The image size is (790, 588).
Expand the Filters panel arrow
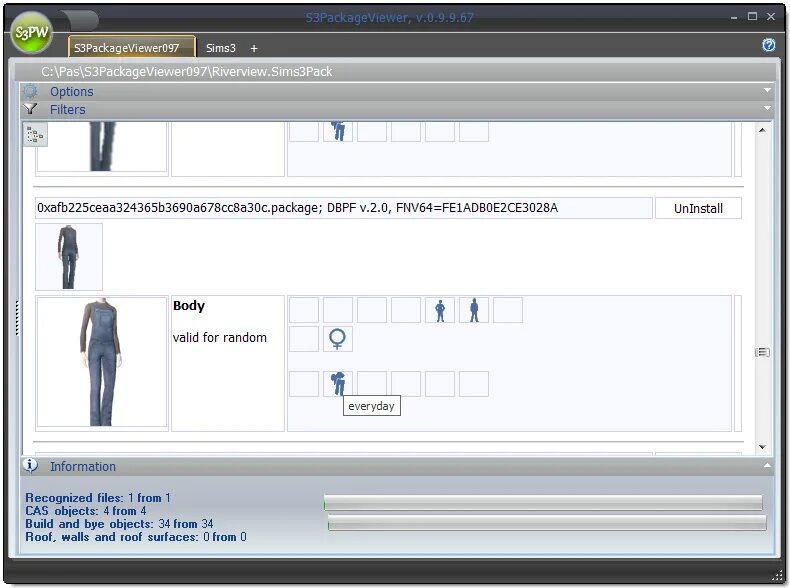point(767,108)
